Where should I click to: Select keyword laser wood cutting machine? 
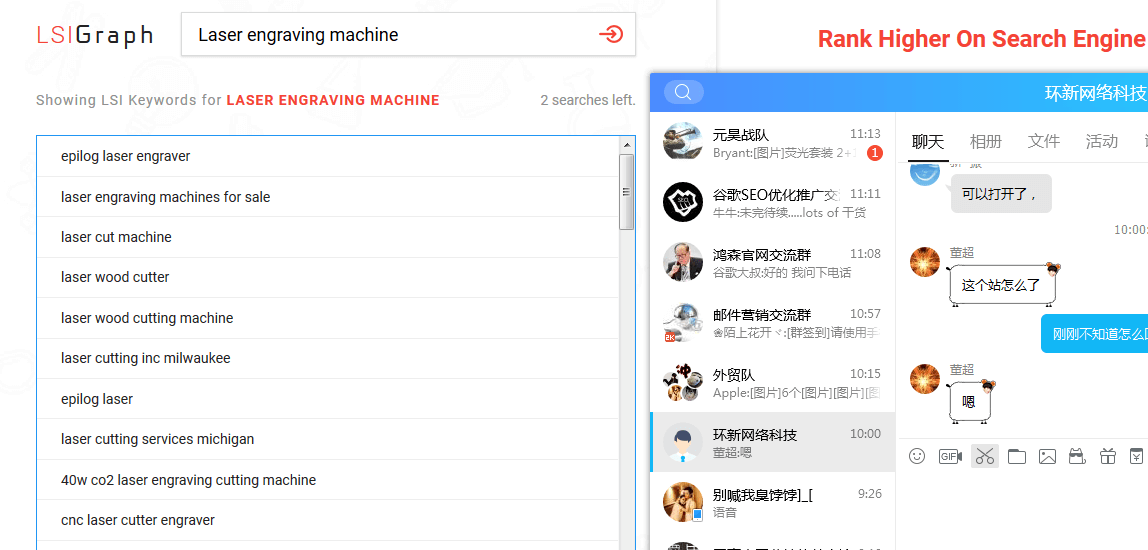coord(328,319)
